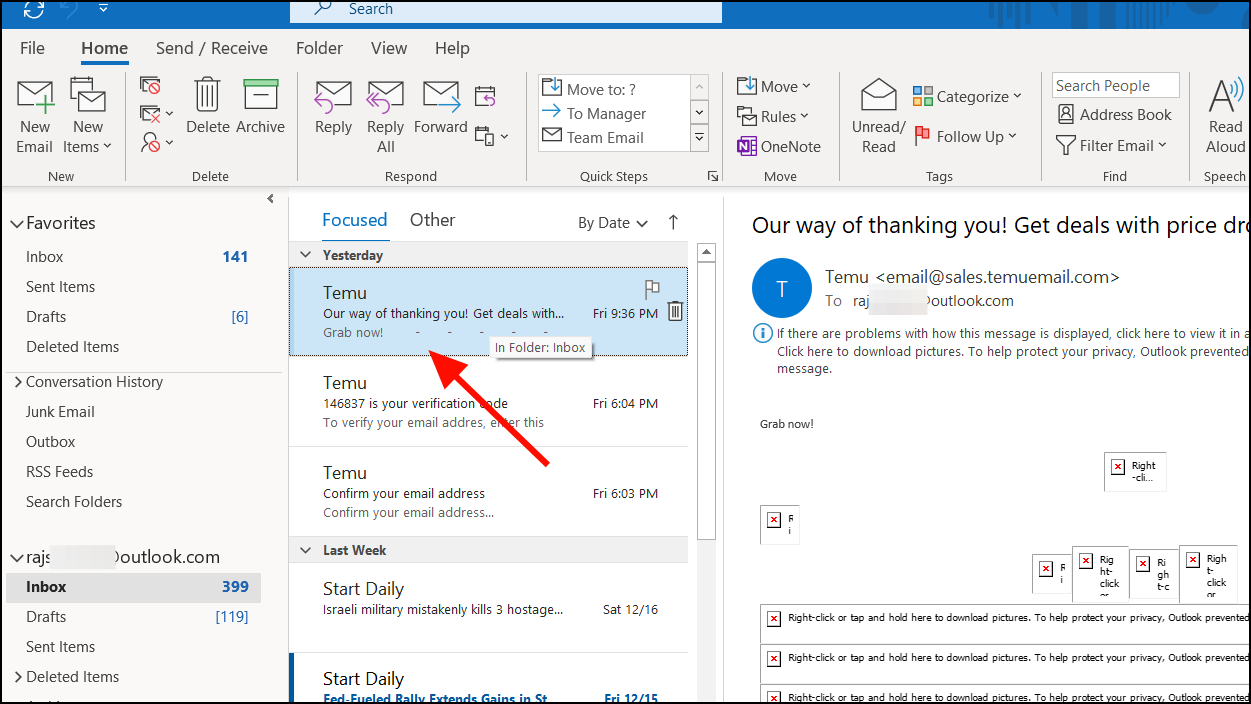Screen dimensions: 1251x704
Task: Open the Temu verification code email
Action: point(488,402)
